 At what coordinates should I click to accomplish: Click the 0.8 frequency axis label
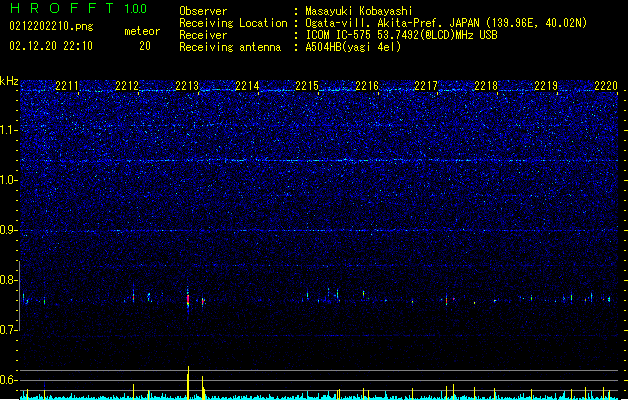tap(9, 280)
